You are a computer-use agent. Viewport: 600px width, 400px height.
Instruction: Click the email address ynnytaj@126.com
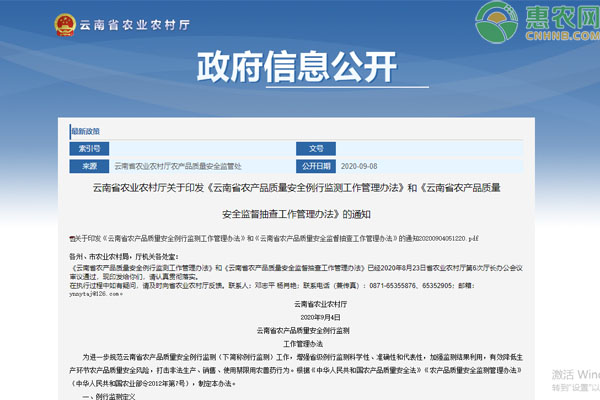click(96, 294)
